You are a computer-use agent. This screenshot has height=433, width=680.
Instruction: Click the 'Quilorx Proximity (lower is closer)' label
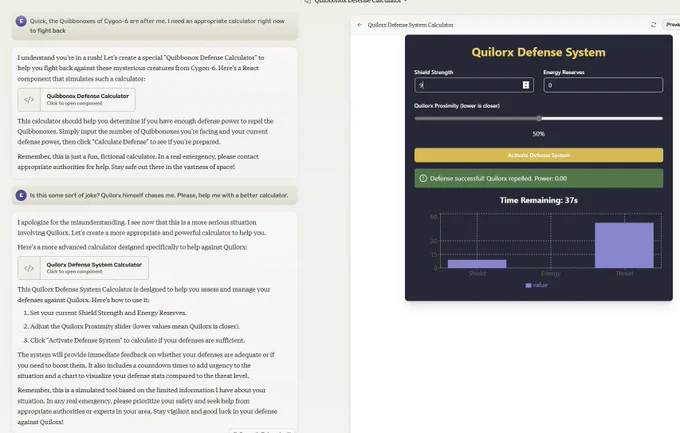click(x=457, y=105)
